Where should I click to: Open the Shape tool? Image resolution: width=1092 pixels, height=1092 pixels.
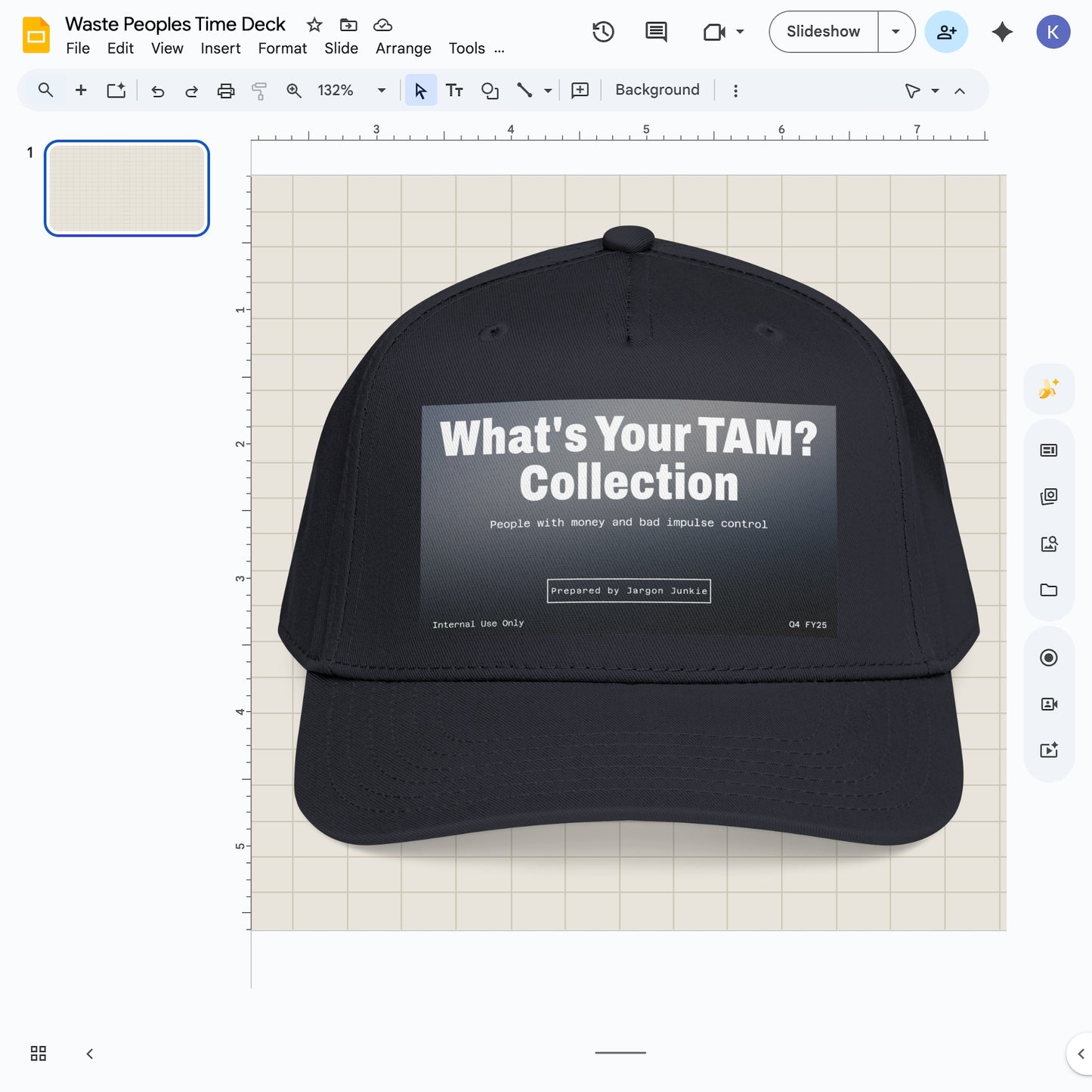[490, 90]
